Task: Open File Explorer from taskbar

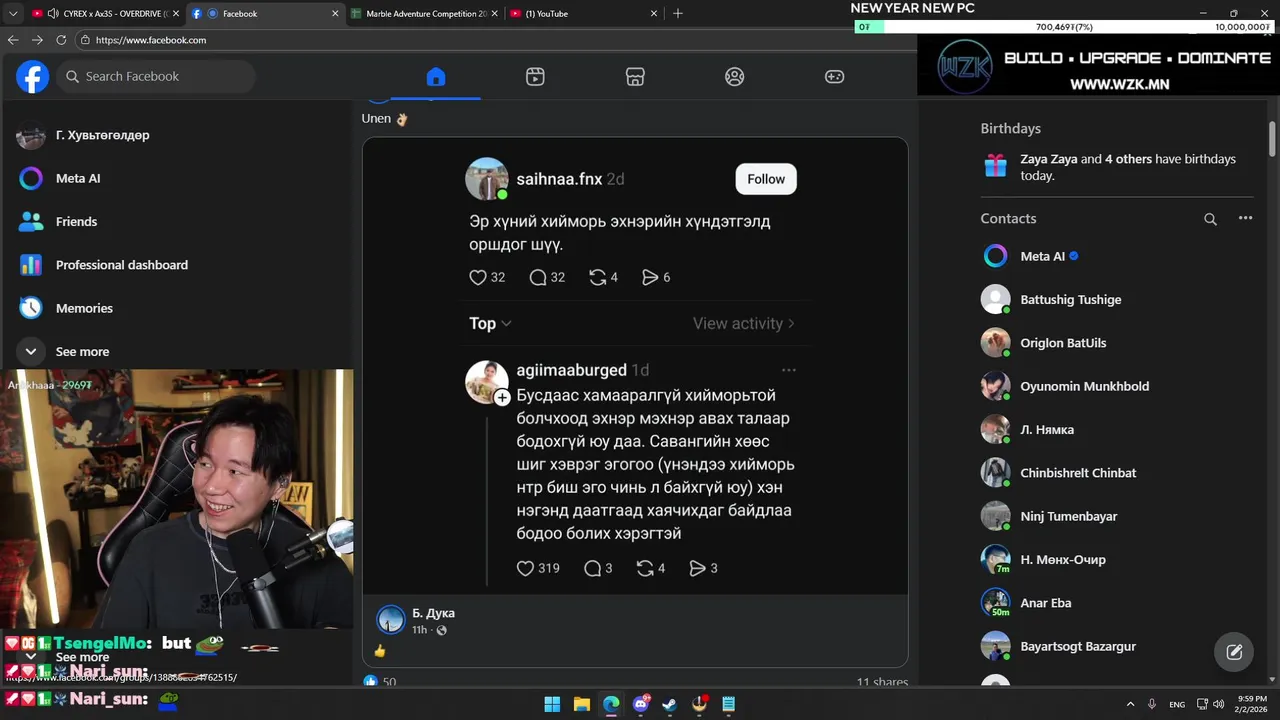Action: click(582, 704)
